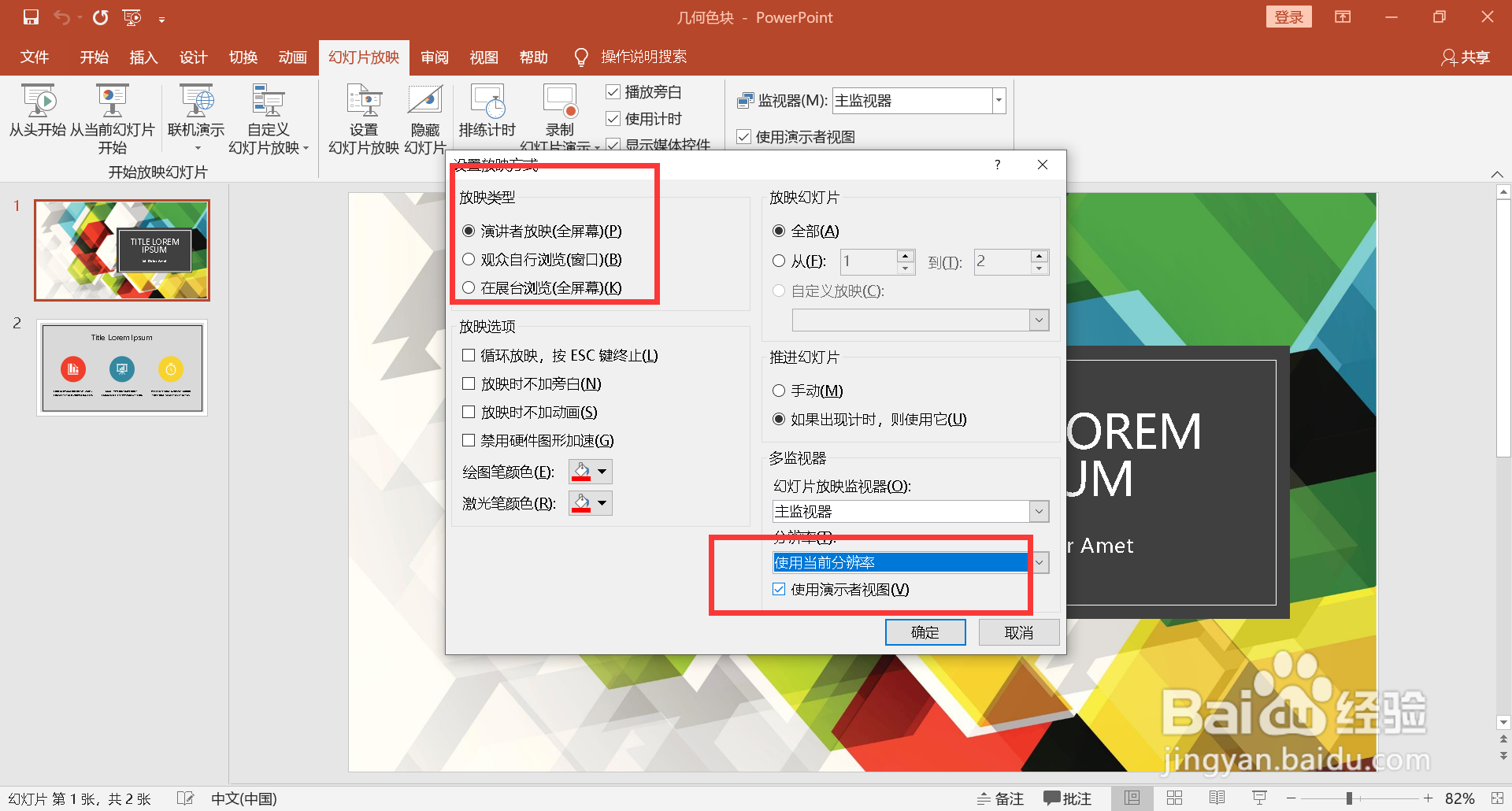Click the 从 slide number field
The image size is (1512, 811).
click(x=869, y=261)
